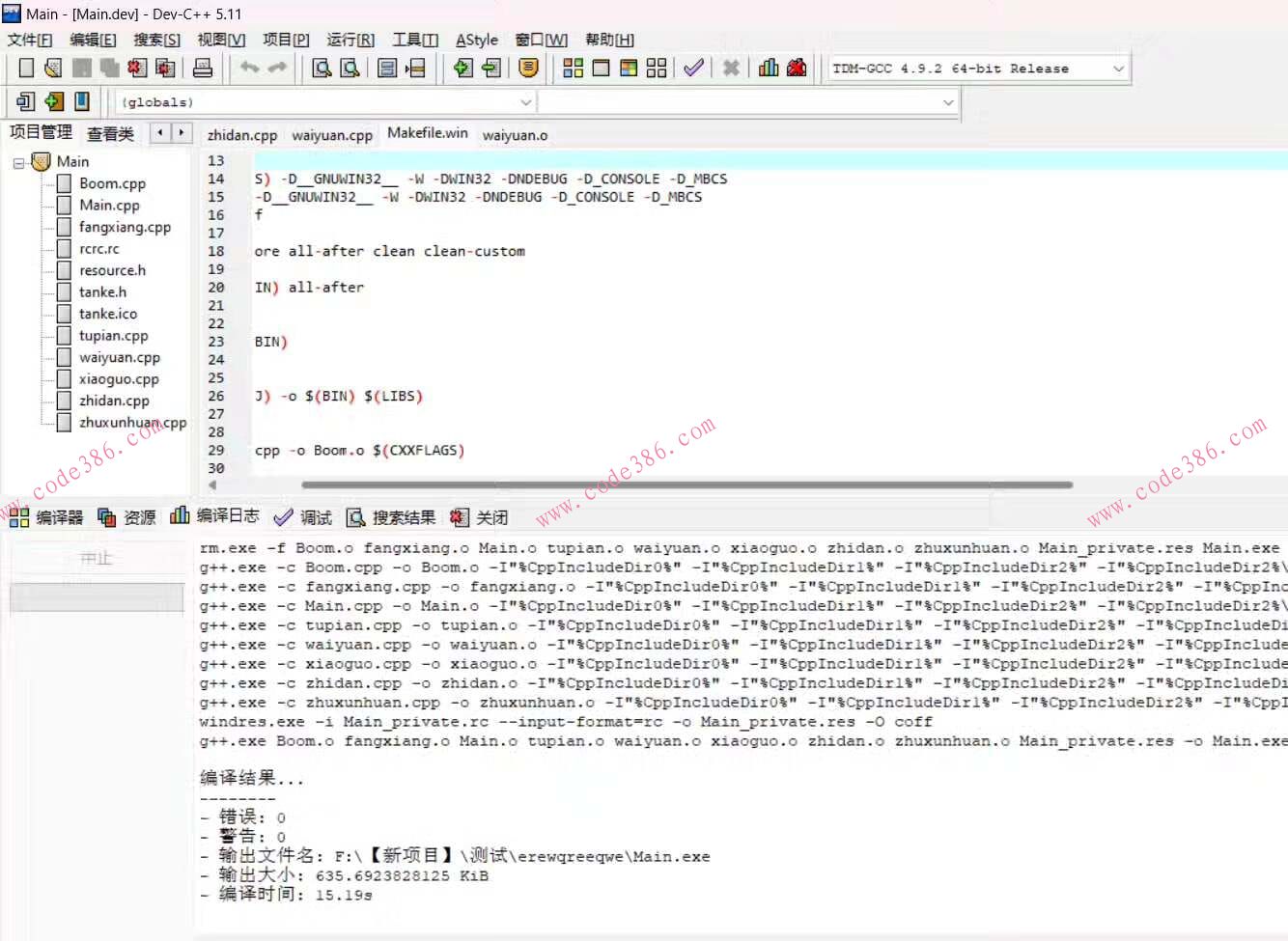Screen dimensions: 1288x941
Task: Click the 关闭 tab in bottom panel
Action: [479, 517]
